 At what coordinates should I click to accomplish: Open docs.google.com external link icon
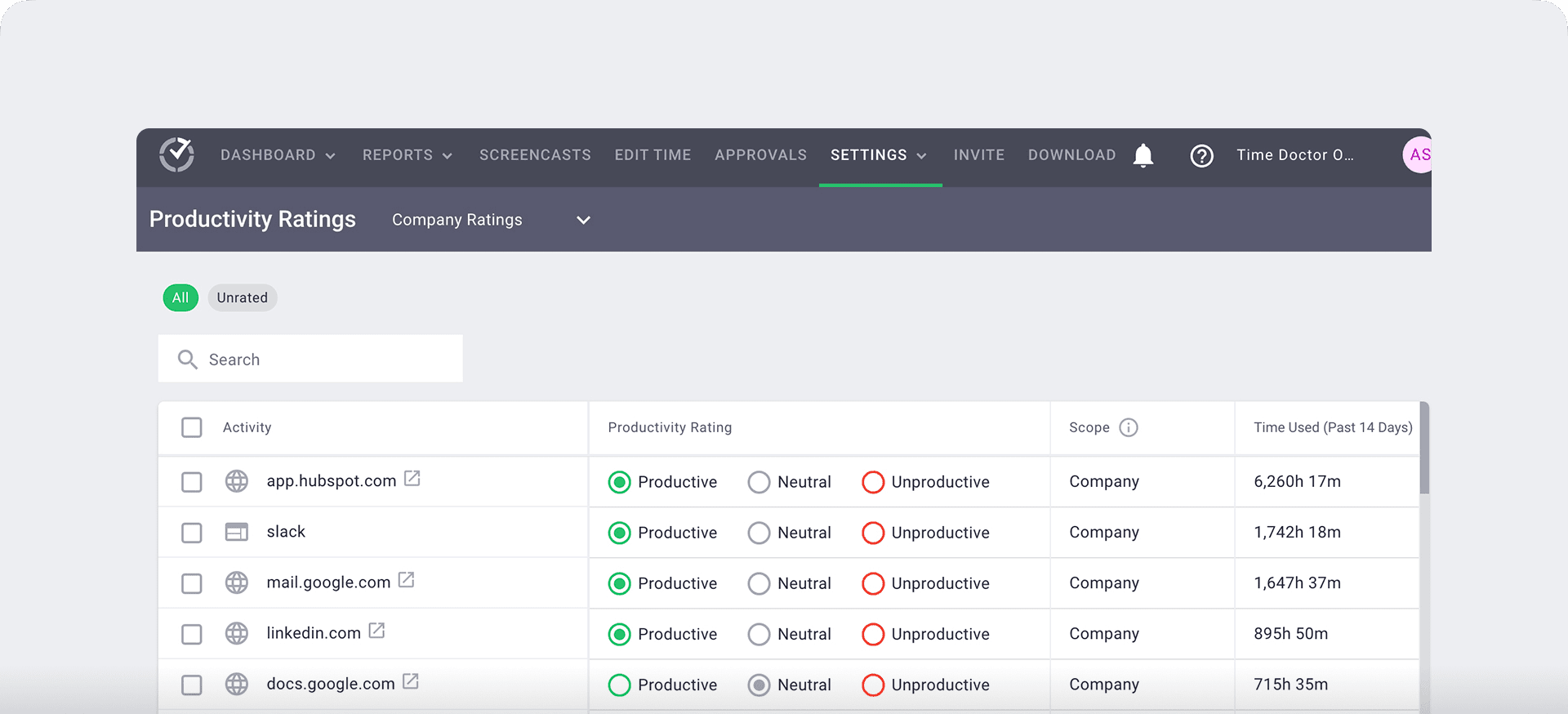coord(411,681)
